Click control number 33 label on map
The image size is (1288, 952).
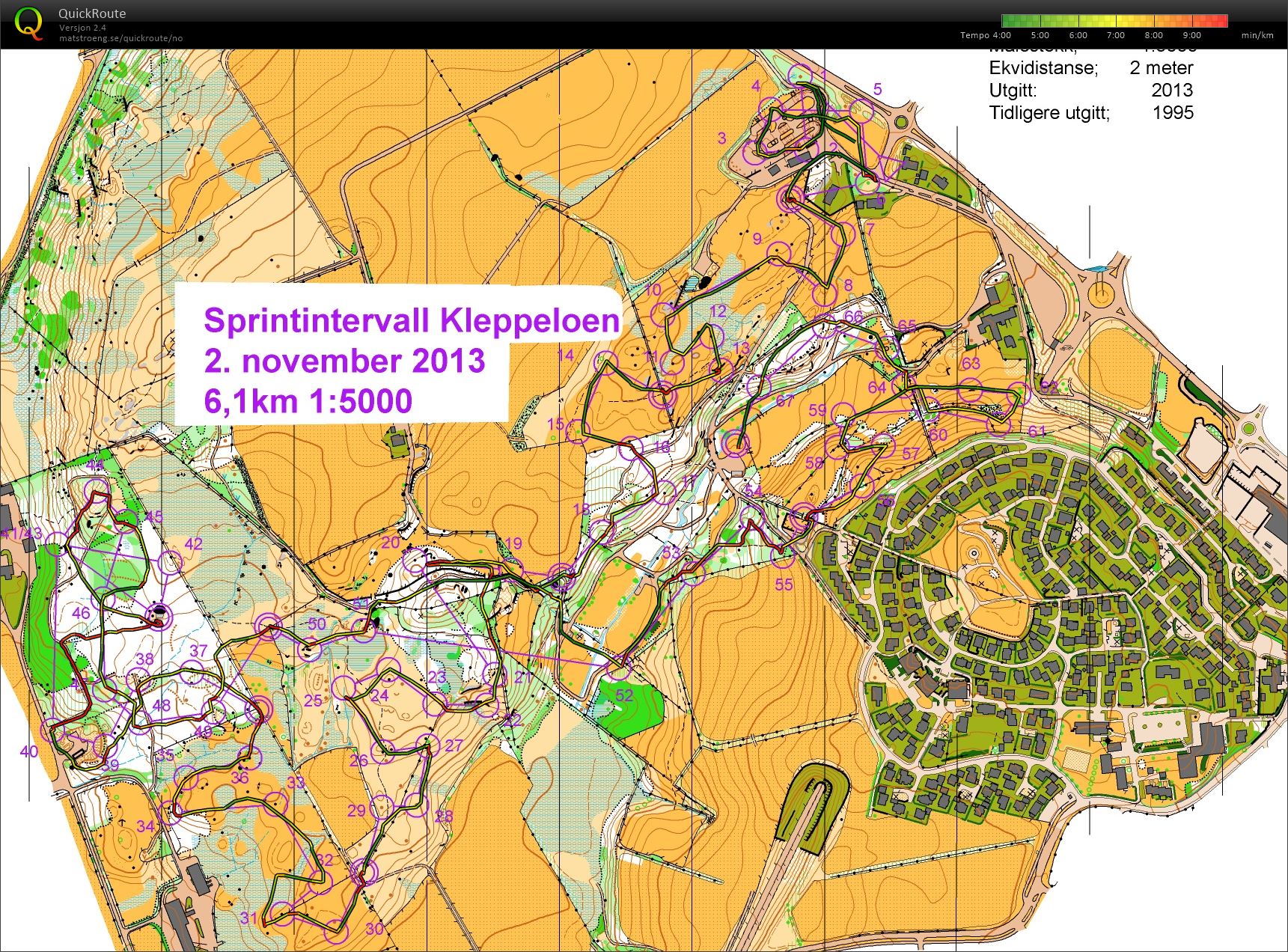(x=295, y=782)
